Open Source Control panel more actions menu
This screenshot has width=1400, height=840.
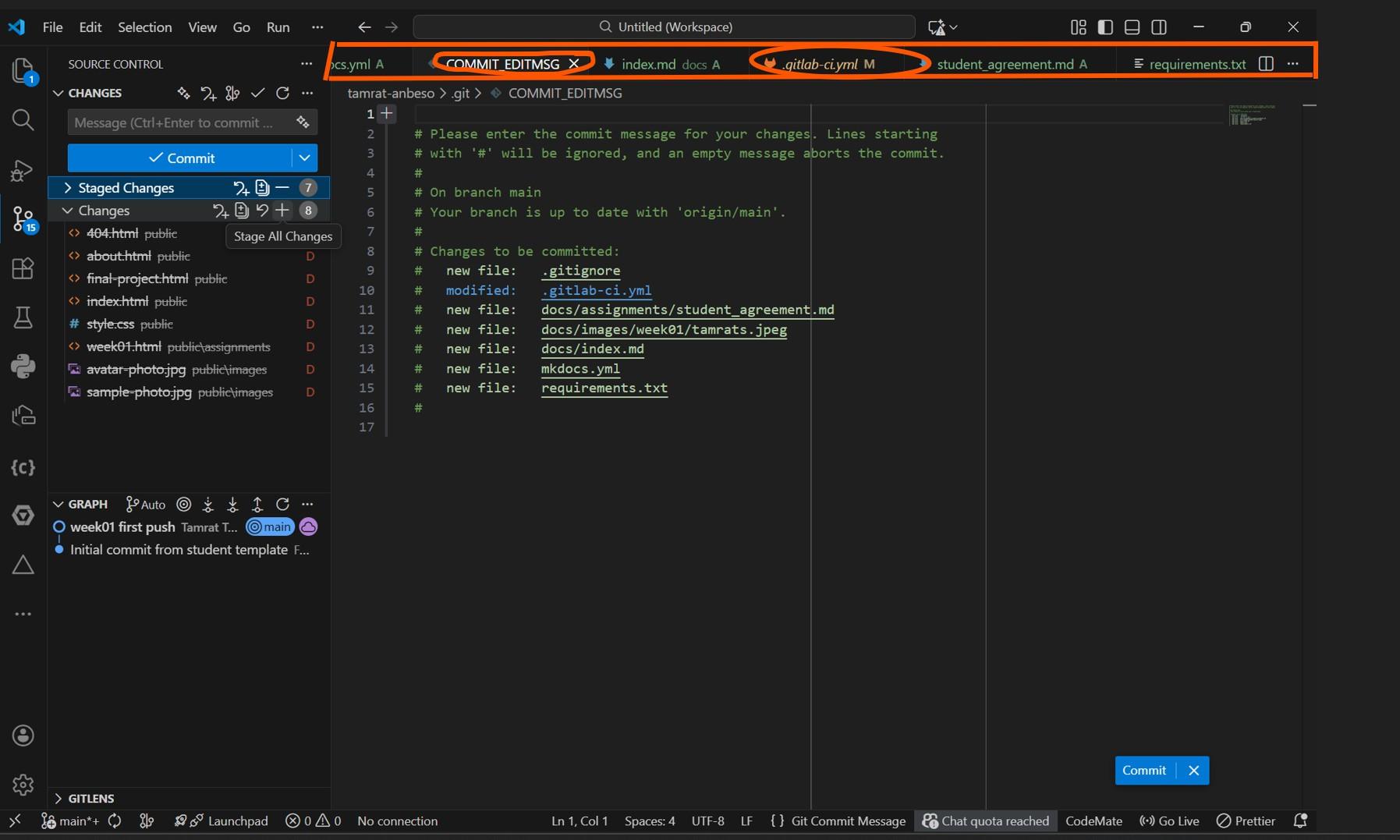[x=307, y=64]
